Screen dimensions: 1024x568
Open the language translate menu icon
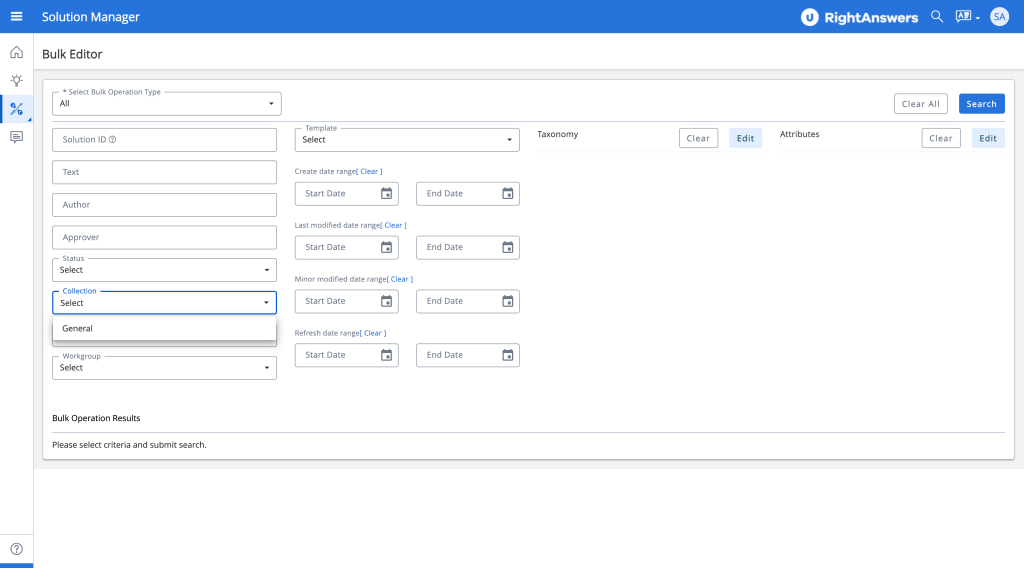(x=967, y=16)
